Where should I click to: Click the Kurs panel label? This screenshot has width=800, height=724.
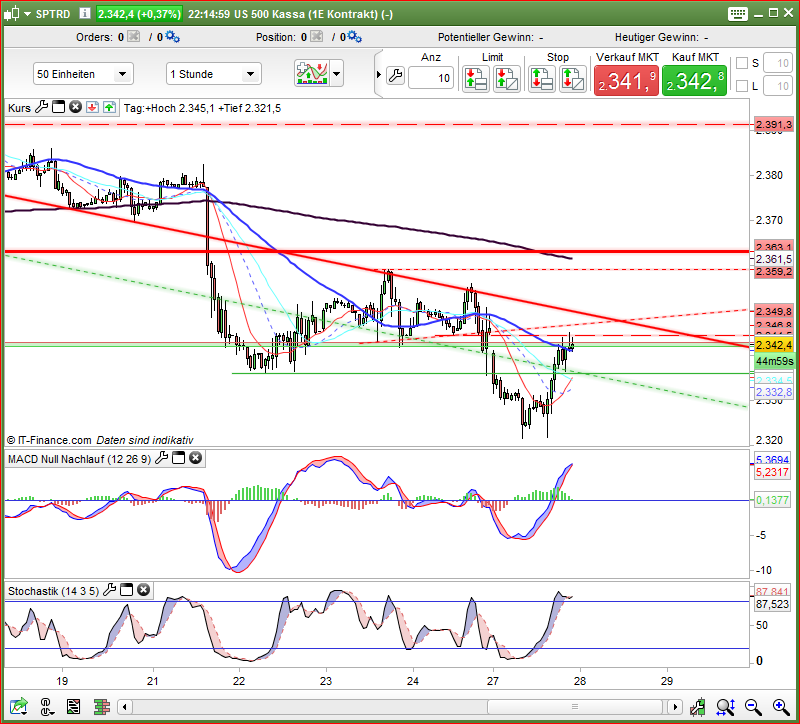coord(19,108)
